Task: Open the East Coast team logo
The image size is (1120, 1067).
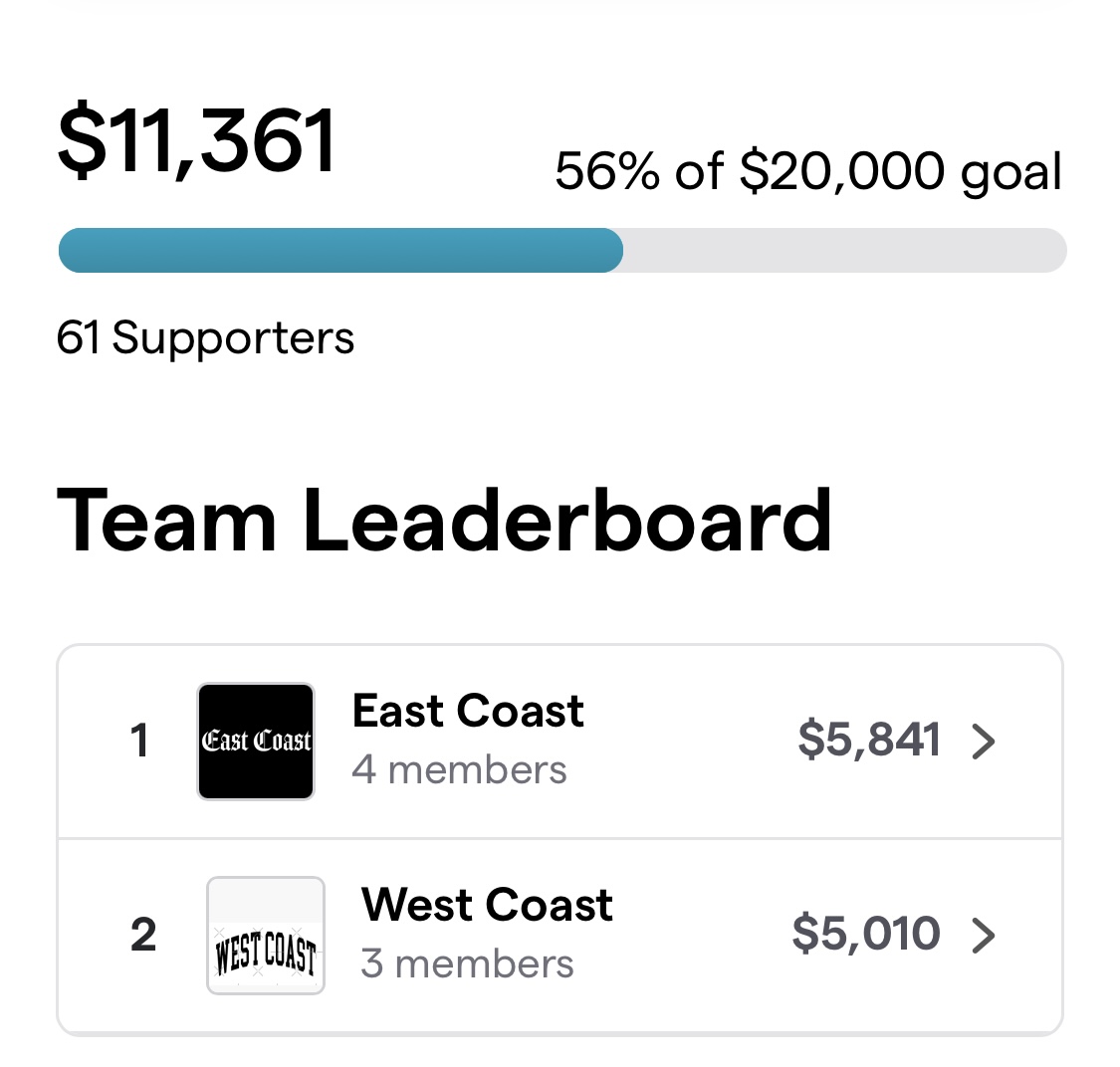Action: click(256, 742)
